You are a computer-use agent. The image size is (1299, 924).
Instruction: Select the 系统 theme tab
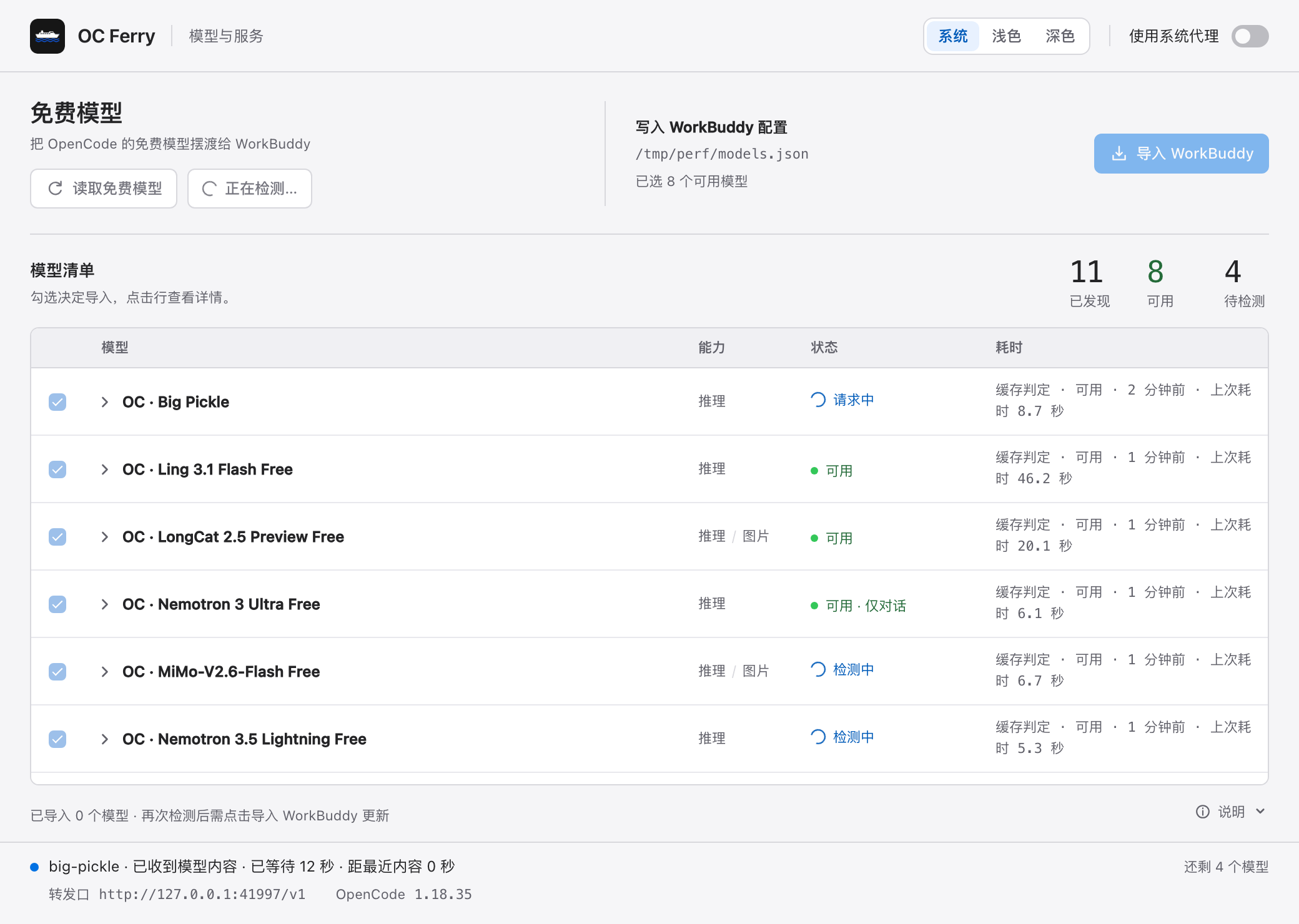tap(953, 36)
